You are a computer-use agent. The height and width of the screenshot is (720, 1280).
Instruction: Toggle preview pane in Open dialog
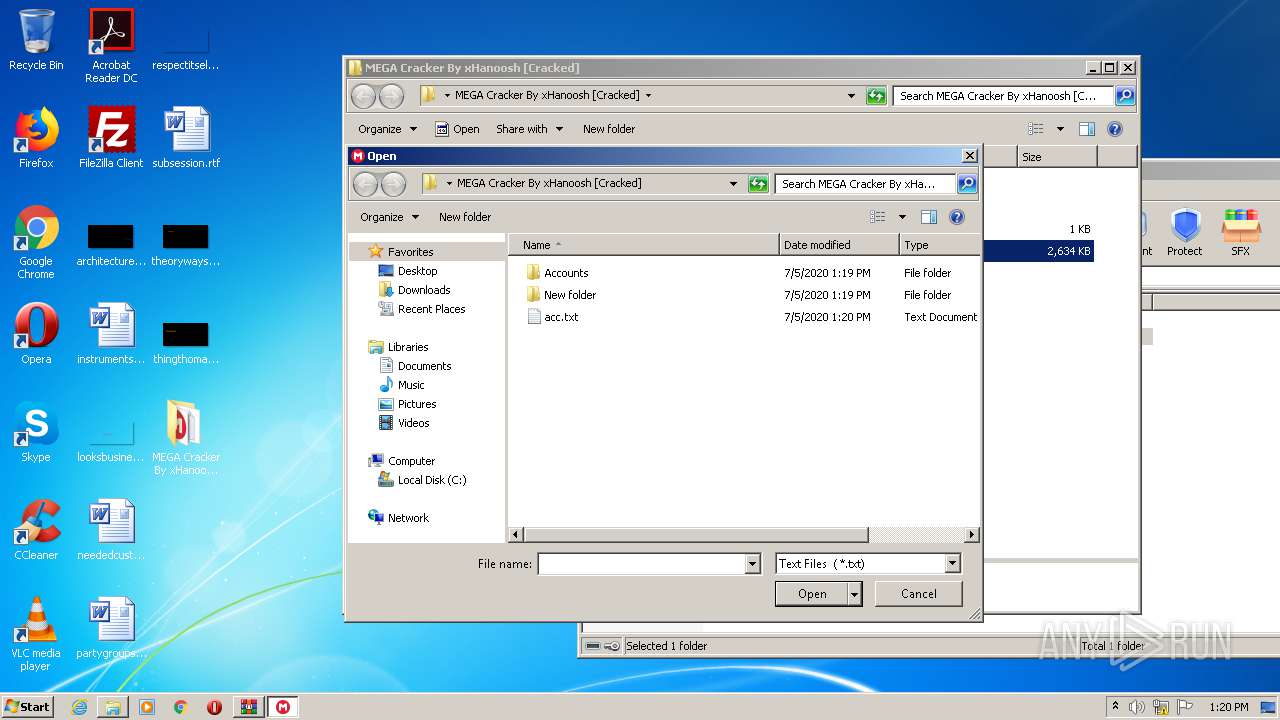point(929,217)
